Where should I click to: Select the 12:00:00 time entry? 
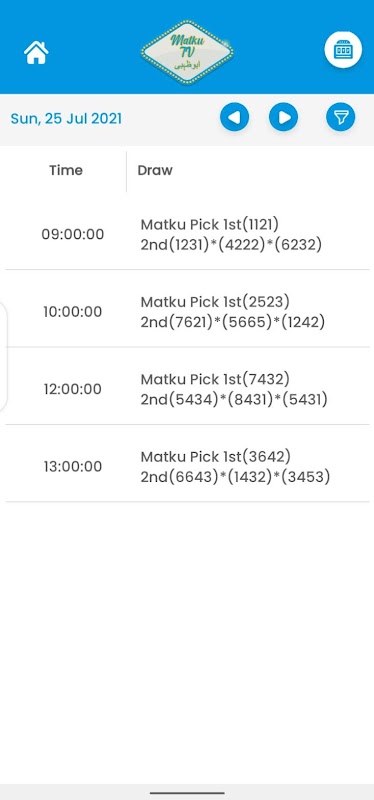click(x=72, y=389)
